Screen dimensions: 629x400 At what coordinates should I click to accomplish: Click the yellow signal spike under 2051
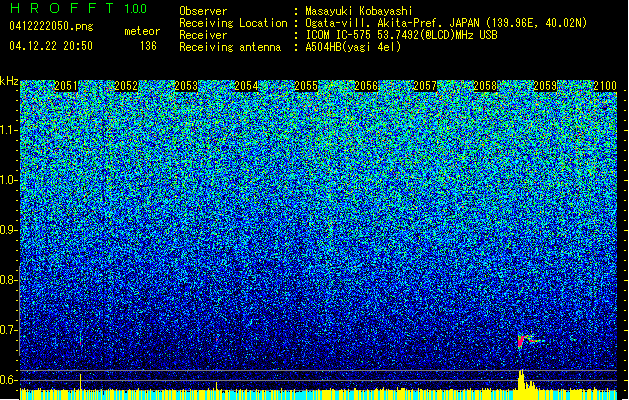pos(80,382)
